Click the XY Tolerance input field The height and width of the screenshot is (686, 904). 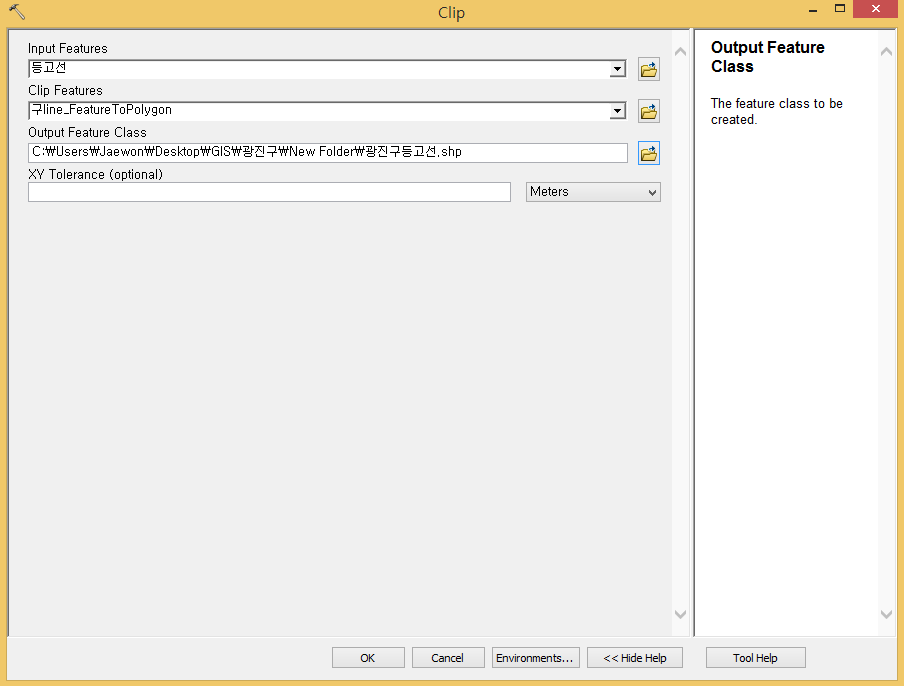pos(269,192)
